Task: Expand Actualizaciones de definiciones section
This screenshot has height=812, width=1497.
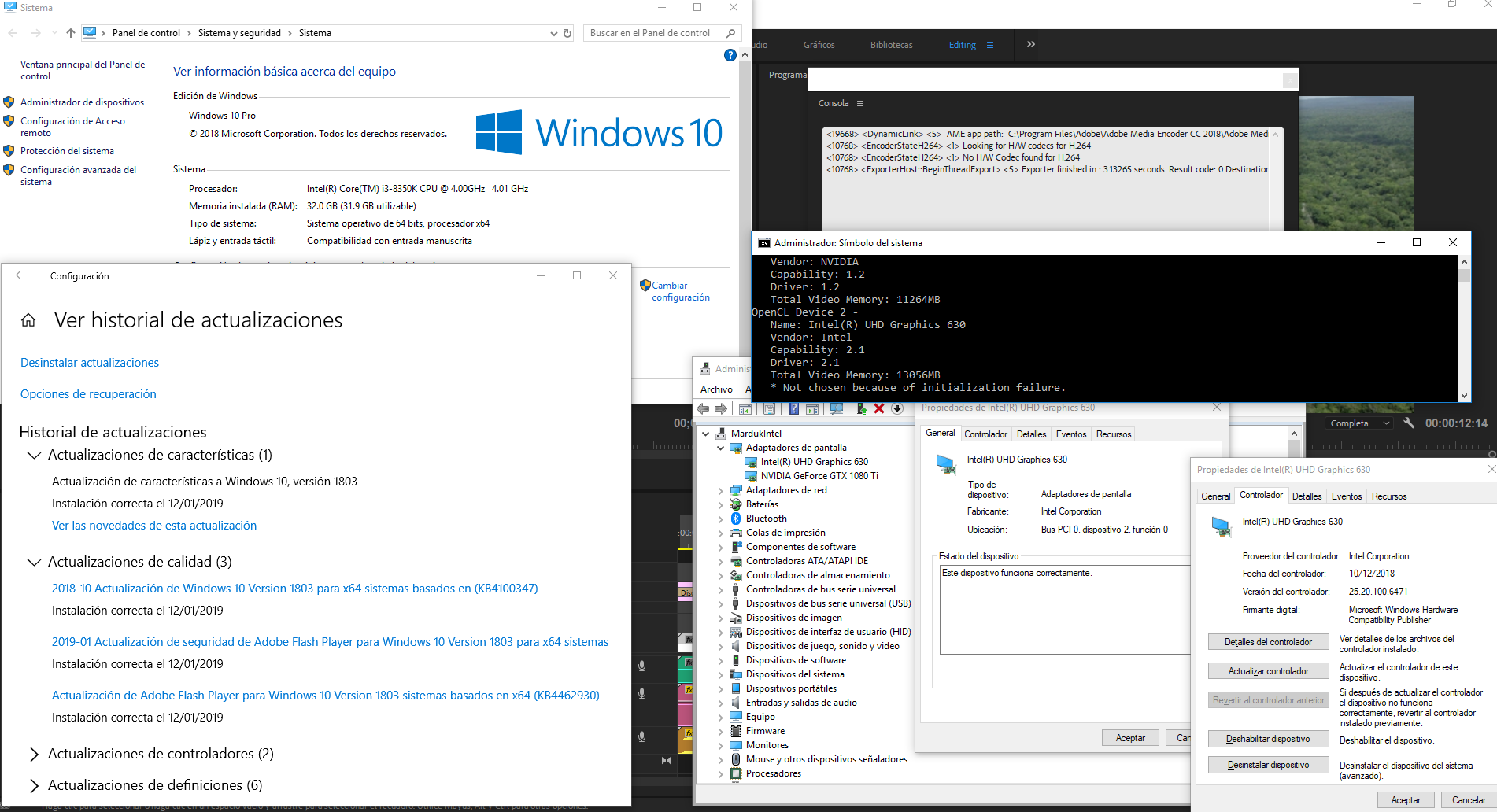Action: (34, 785)
